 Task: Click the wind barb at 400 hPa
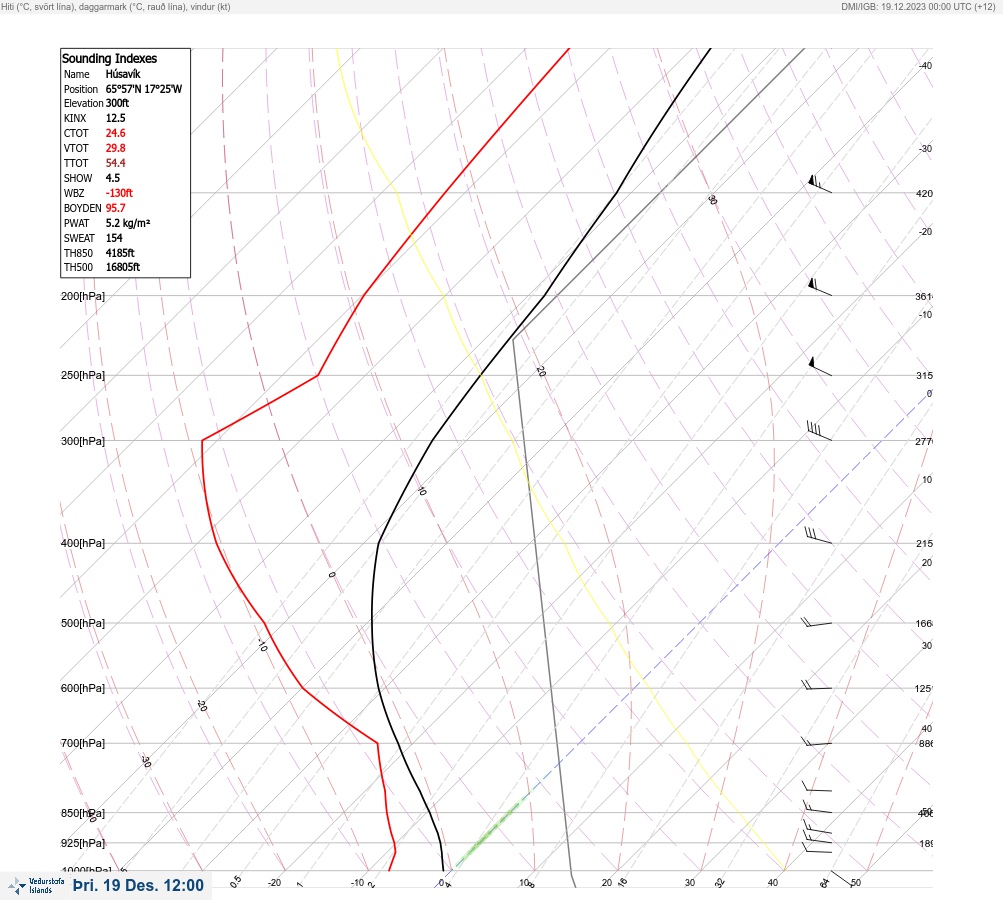[x=819, y=535]
